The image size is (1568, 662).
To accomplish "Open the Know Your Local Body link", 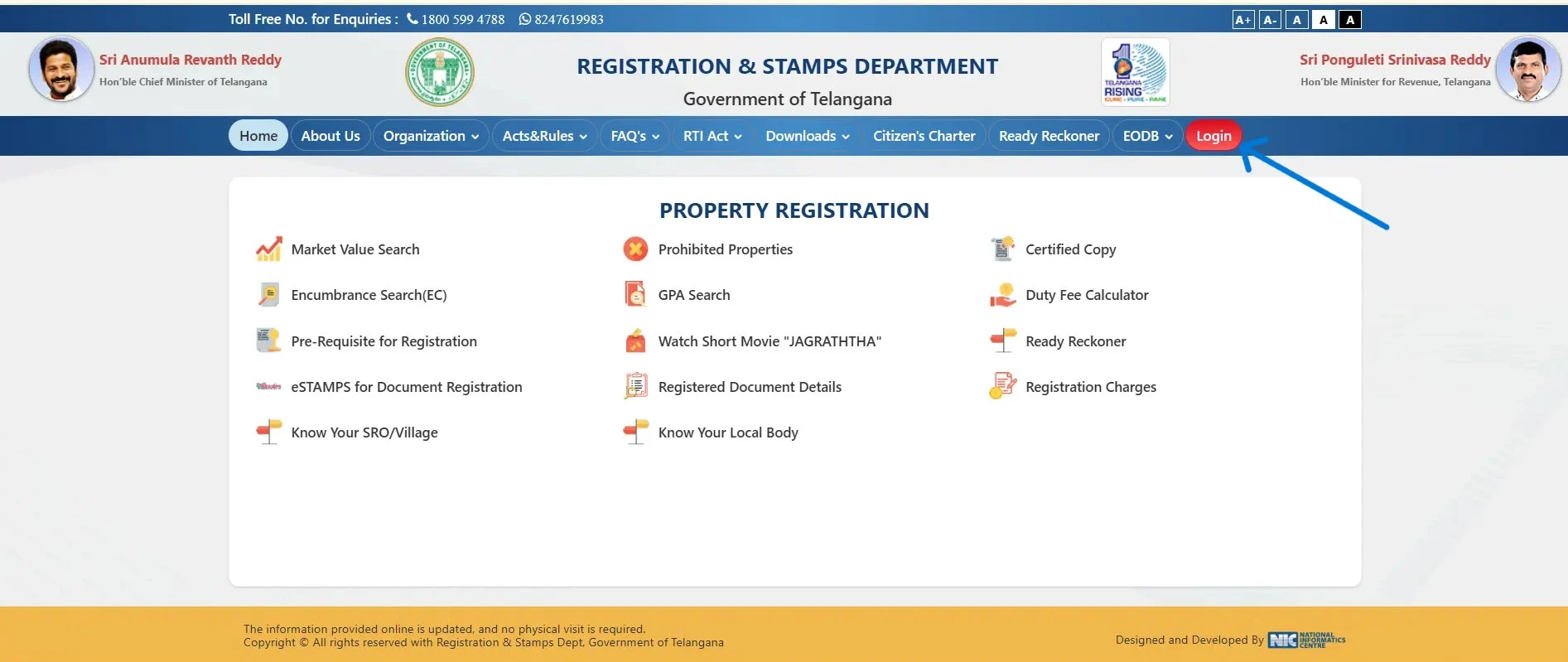I will click(728, 432).
